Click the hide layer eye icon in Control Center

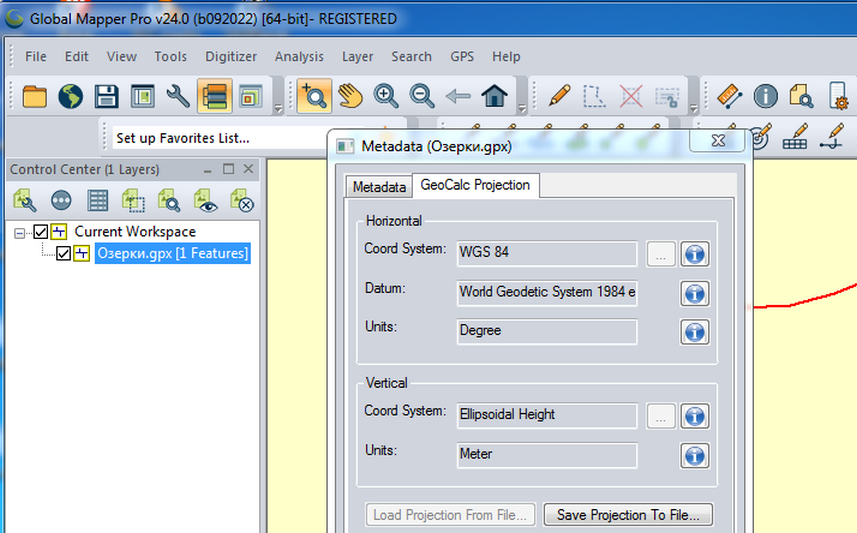206,201
